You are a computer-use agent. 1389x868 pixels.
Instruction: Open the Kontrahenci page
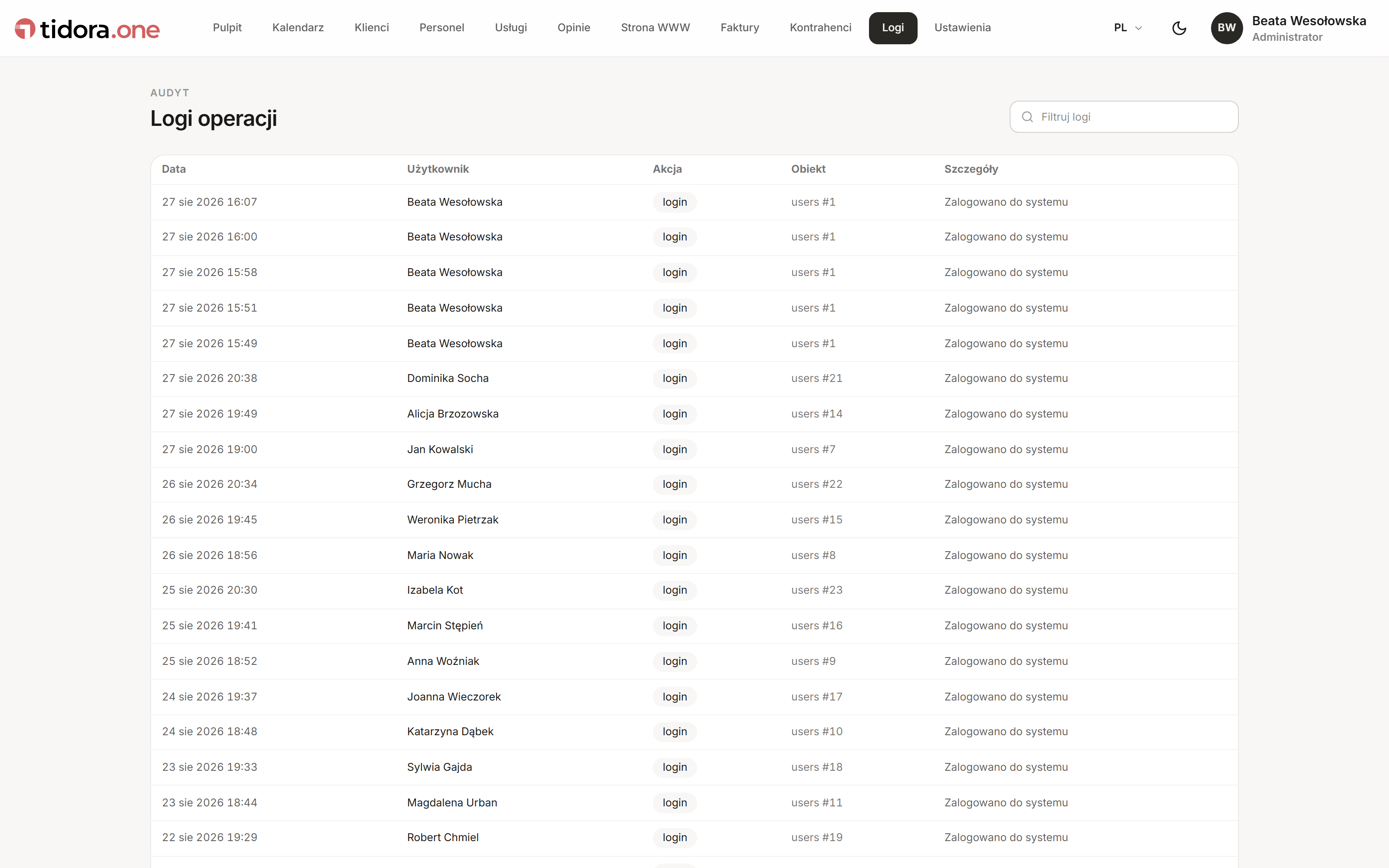tap(820, 28)
